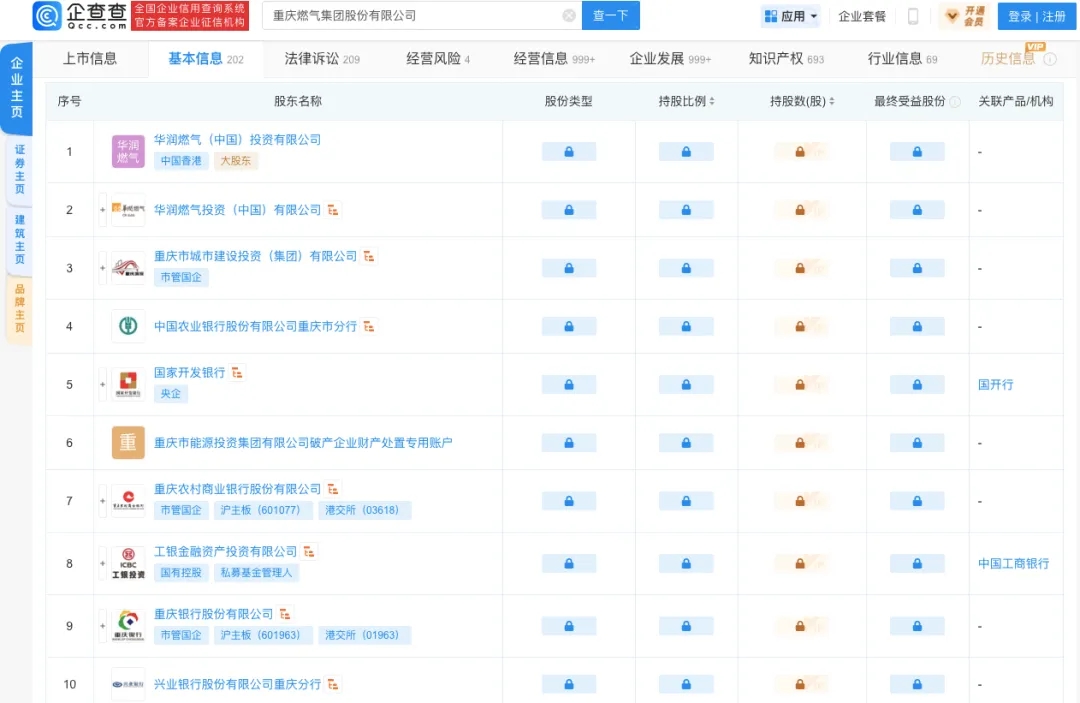
Task: Switch to 知识产权 tab
Action: [x=786, y=59]
